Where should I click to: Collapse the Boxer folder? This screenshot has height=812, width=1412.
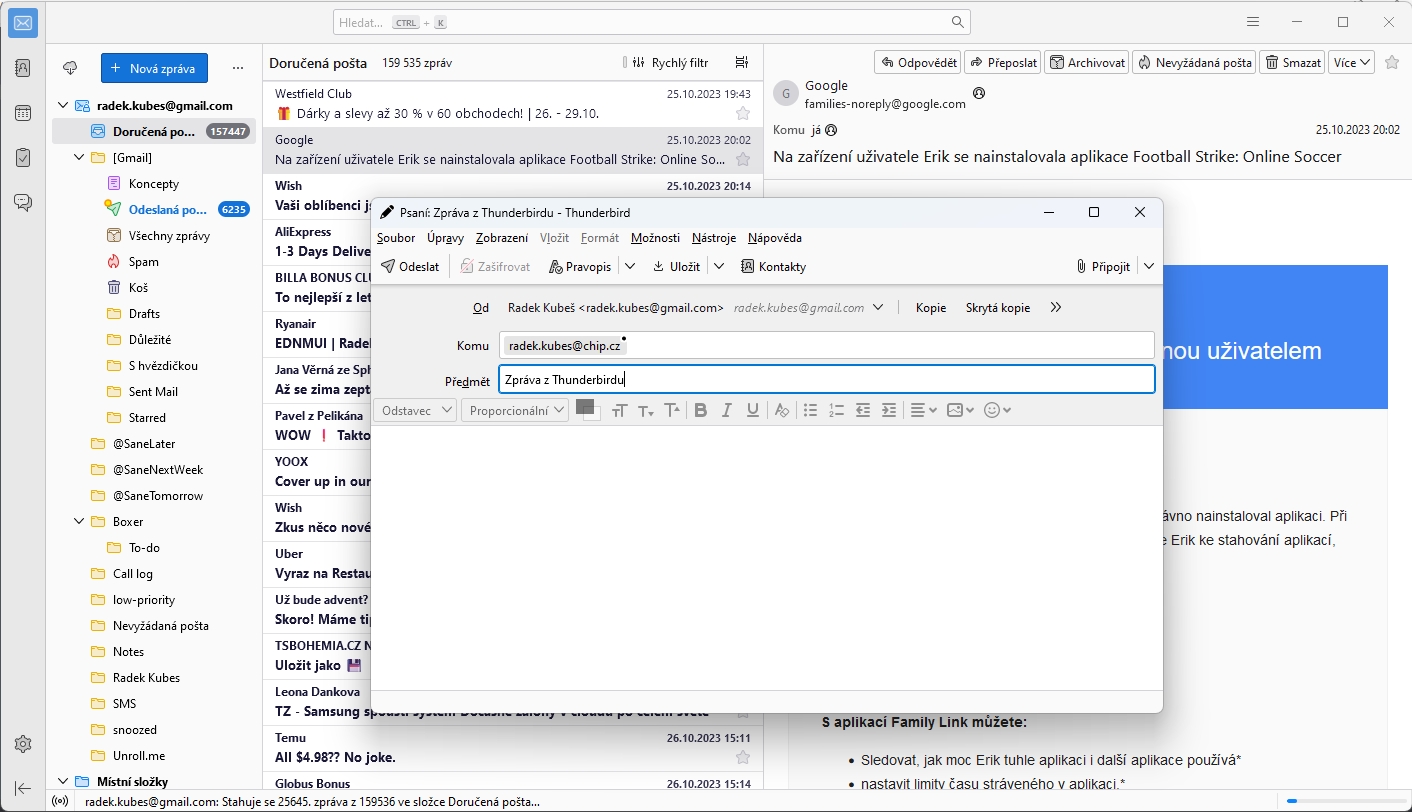pos(80,522)
